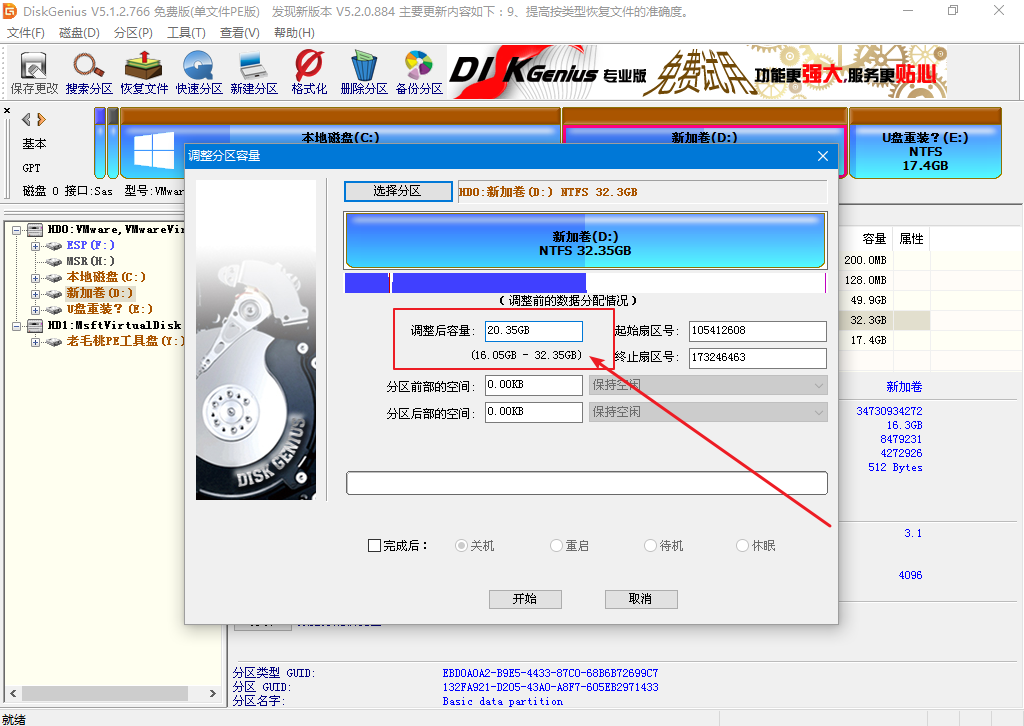1024x726 pixels.
Task: Open the 帮助(H) menu
Action: [294, 33]
